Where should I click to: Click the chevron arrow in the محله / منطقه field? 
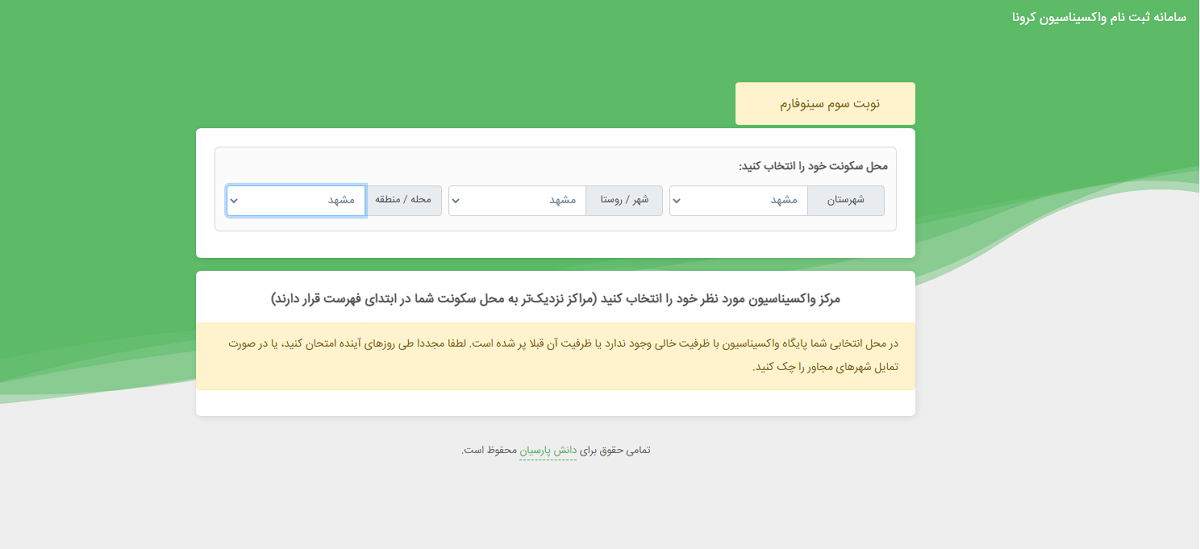tap(234, 201)
